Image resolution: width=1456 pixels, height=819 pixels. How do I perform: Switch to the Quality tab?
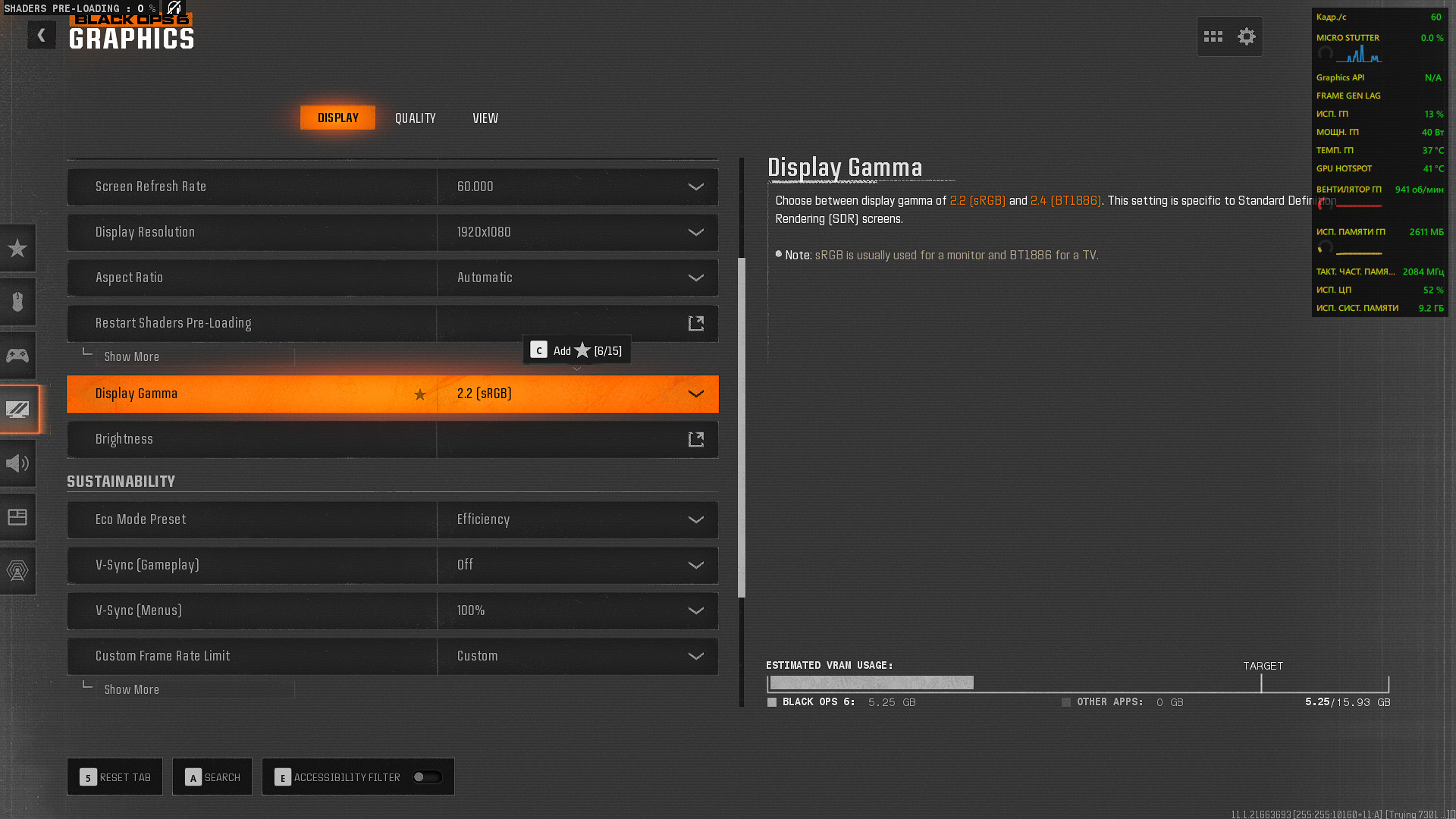[x=415, y=118]
